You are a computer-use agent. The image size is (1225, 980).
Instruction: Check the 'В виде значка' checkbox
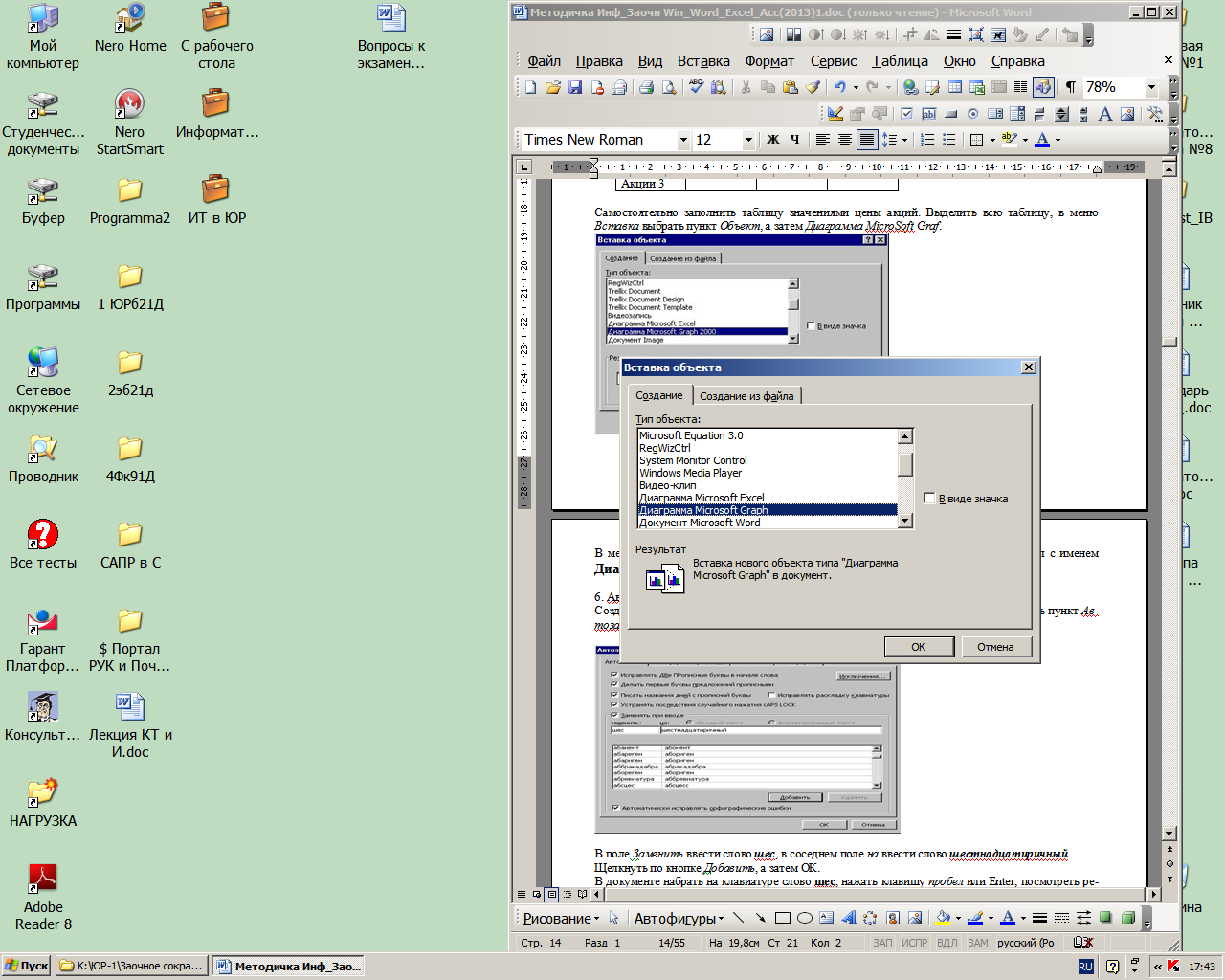pos(929,499)
